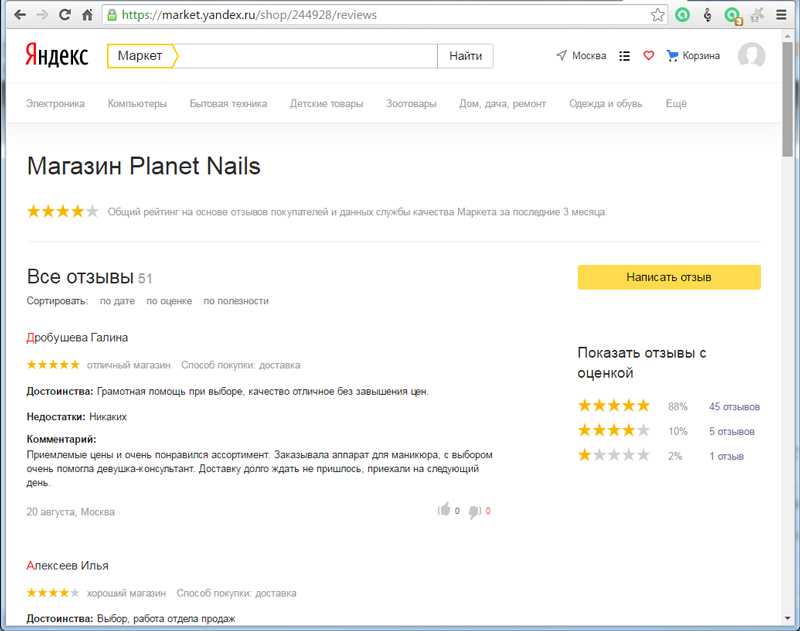Change the Москва region selector
The image size is (800, 631).
[x=581, y=56]
